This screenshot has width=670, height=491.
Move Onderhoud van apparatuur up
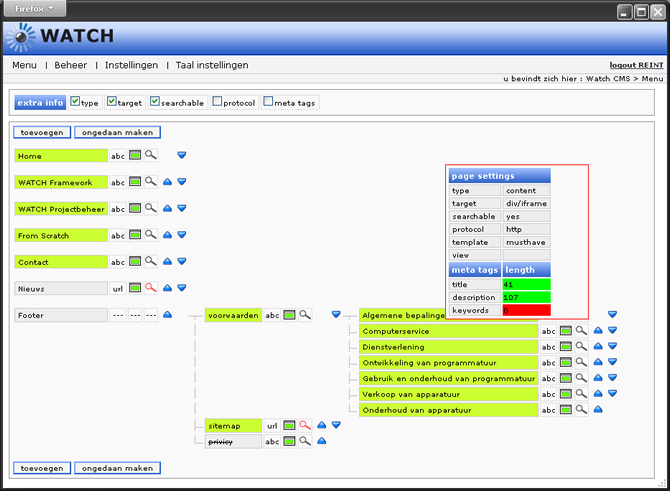tap(598, 409)
